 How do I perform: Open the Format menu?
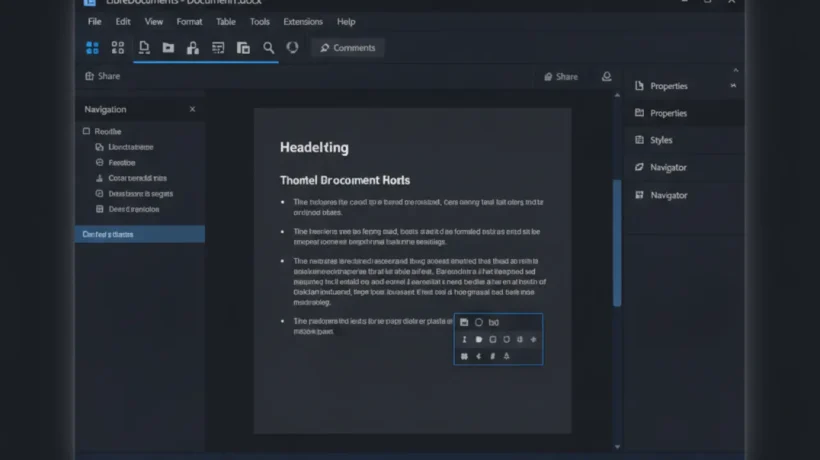coord(189,22)
